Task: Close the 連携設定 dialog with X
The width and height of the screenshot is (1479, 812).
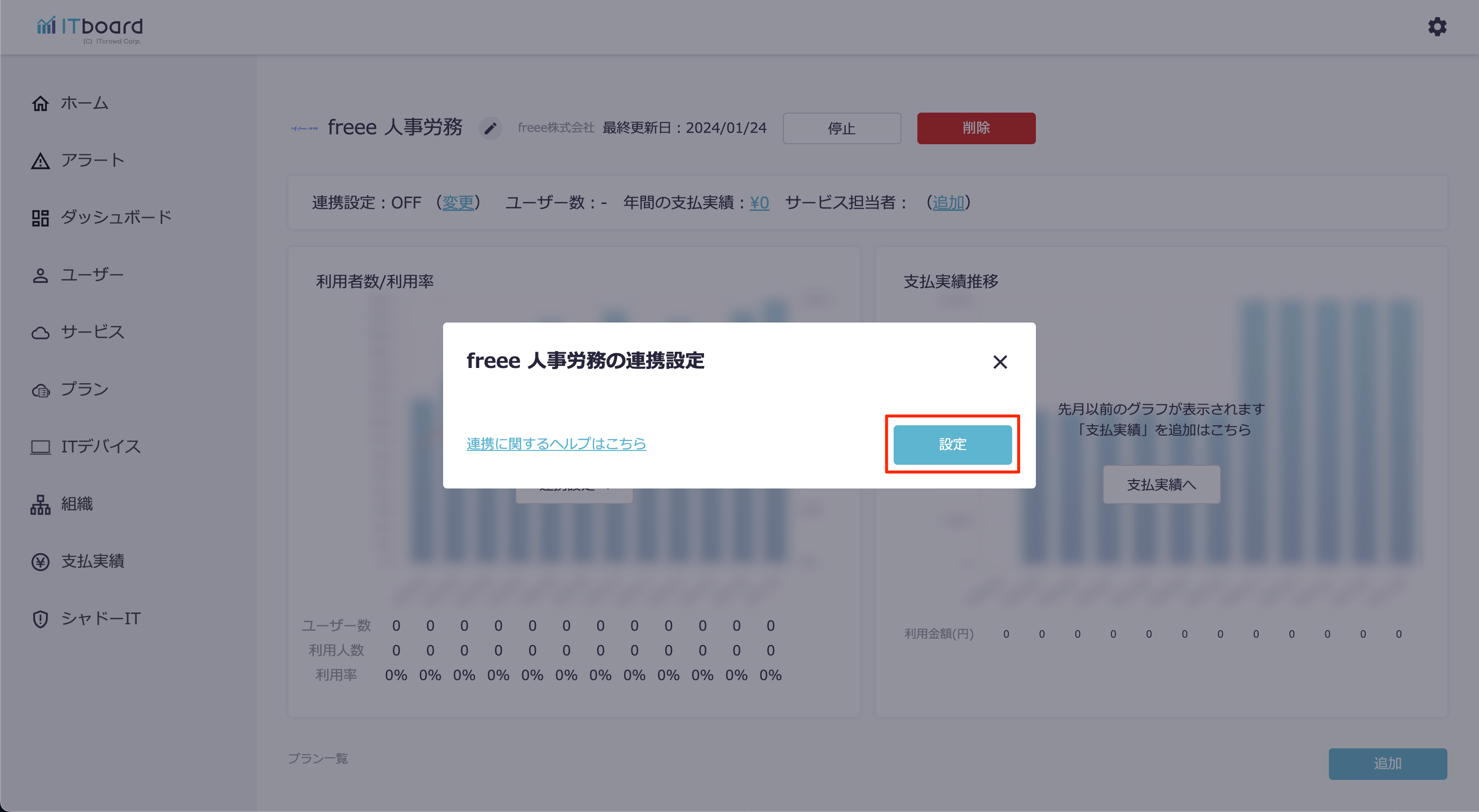Action: click(x=1000, y=362)
